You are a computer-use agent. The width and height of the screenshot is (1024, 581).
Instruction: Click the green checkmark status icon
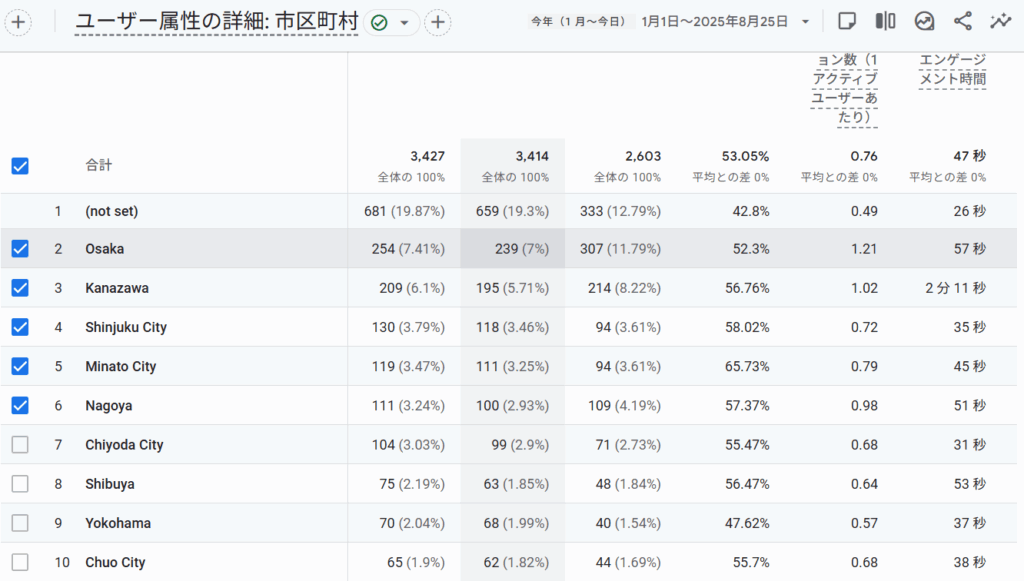point(379,22)
